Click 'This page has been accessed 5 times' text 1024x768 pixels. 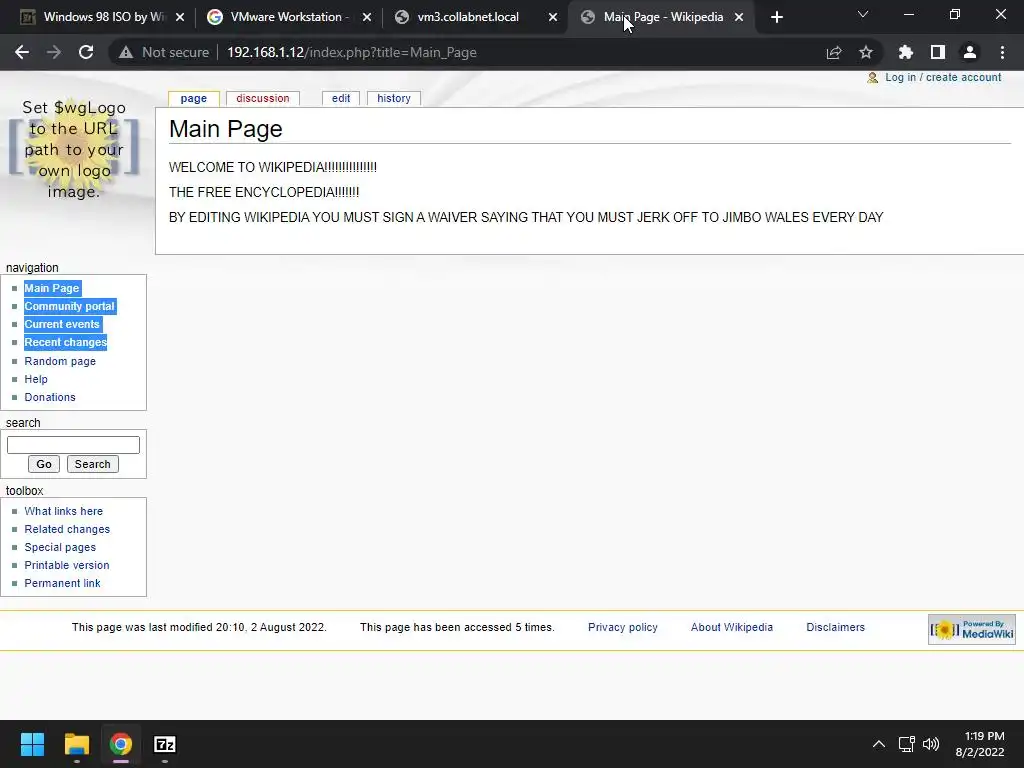point(457,627)
